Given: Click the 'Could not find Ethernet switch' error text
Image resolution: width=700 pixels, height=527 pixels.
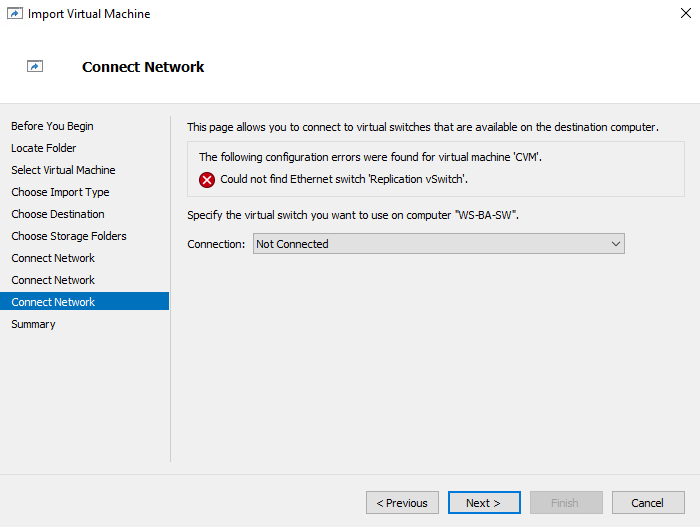Looking at the screenshot, I should [344, 179].
